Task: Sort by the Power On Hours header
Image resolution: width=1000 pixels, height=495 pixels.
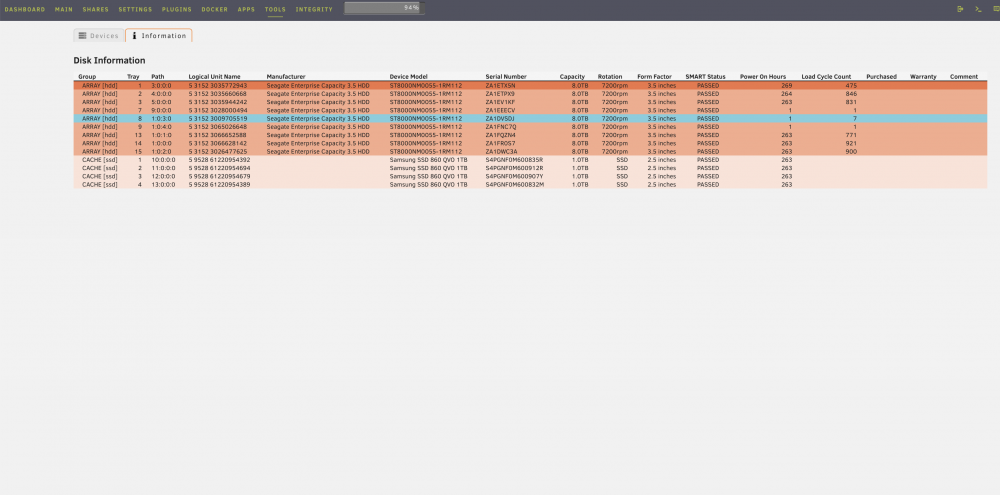Action: pos(763,77)
